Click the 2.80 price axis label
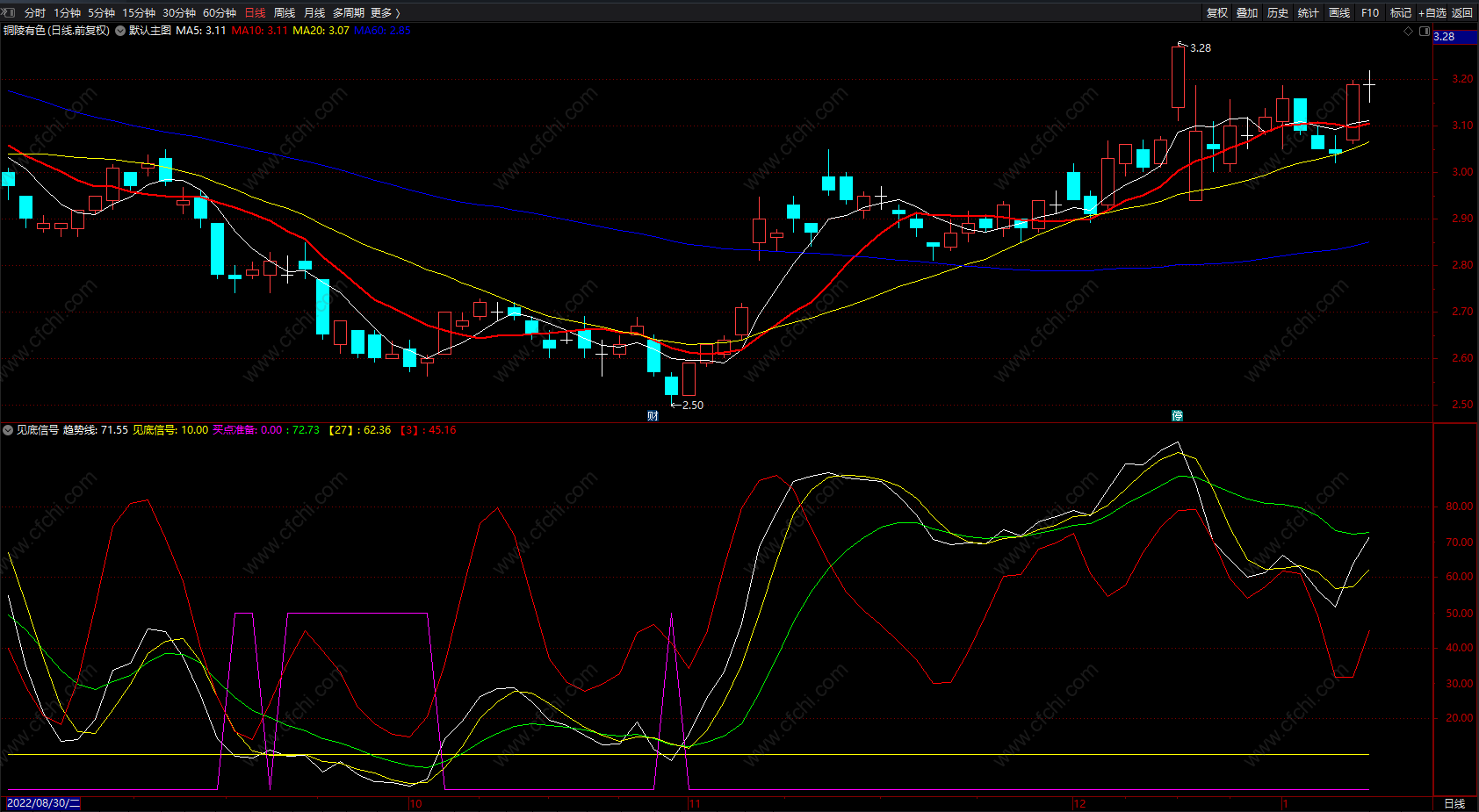 (x=1462, y=265)
